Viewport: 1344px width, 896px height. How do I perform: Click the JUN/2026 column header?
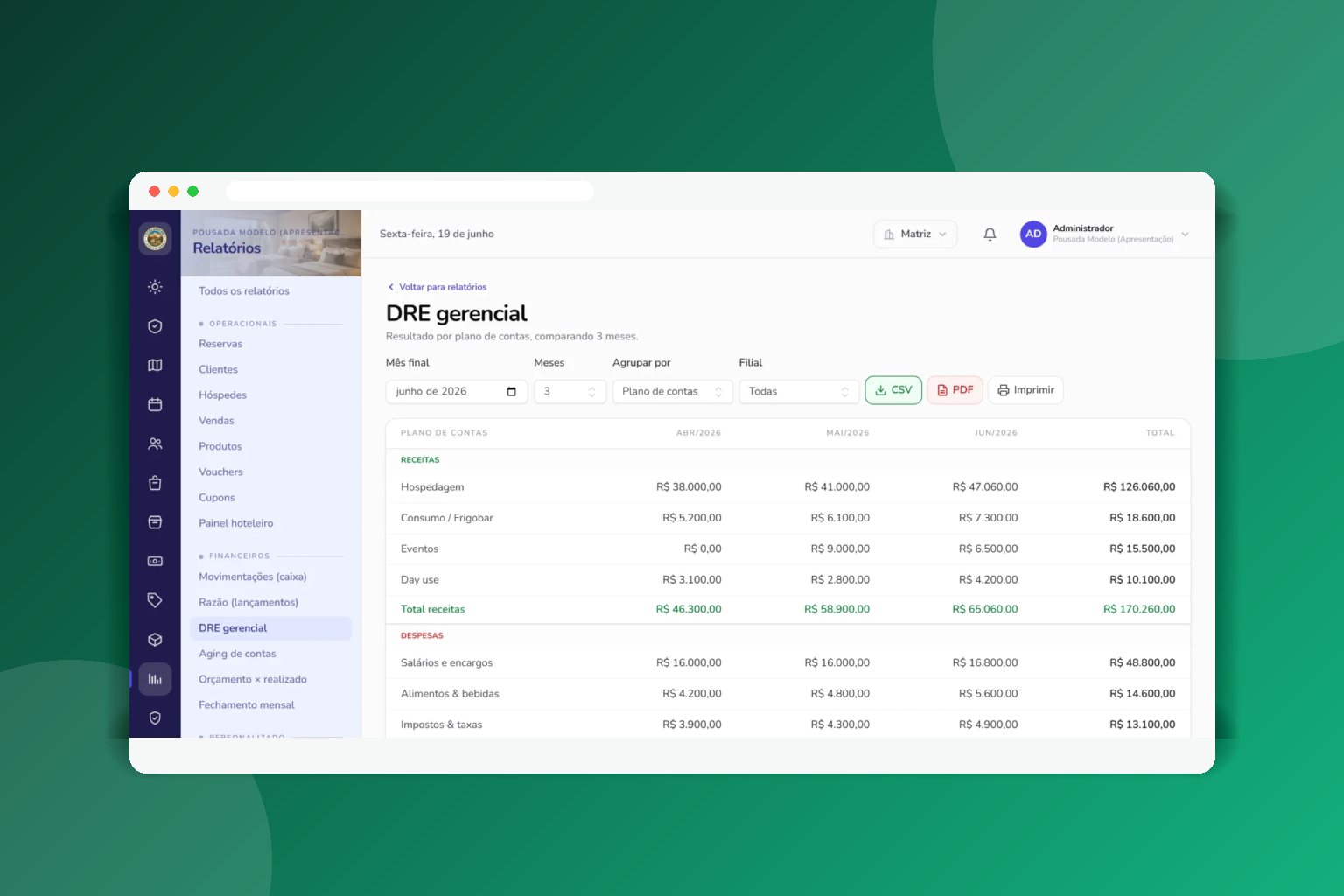point(996,433)
